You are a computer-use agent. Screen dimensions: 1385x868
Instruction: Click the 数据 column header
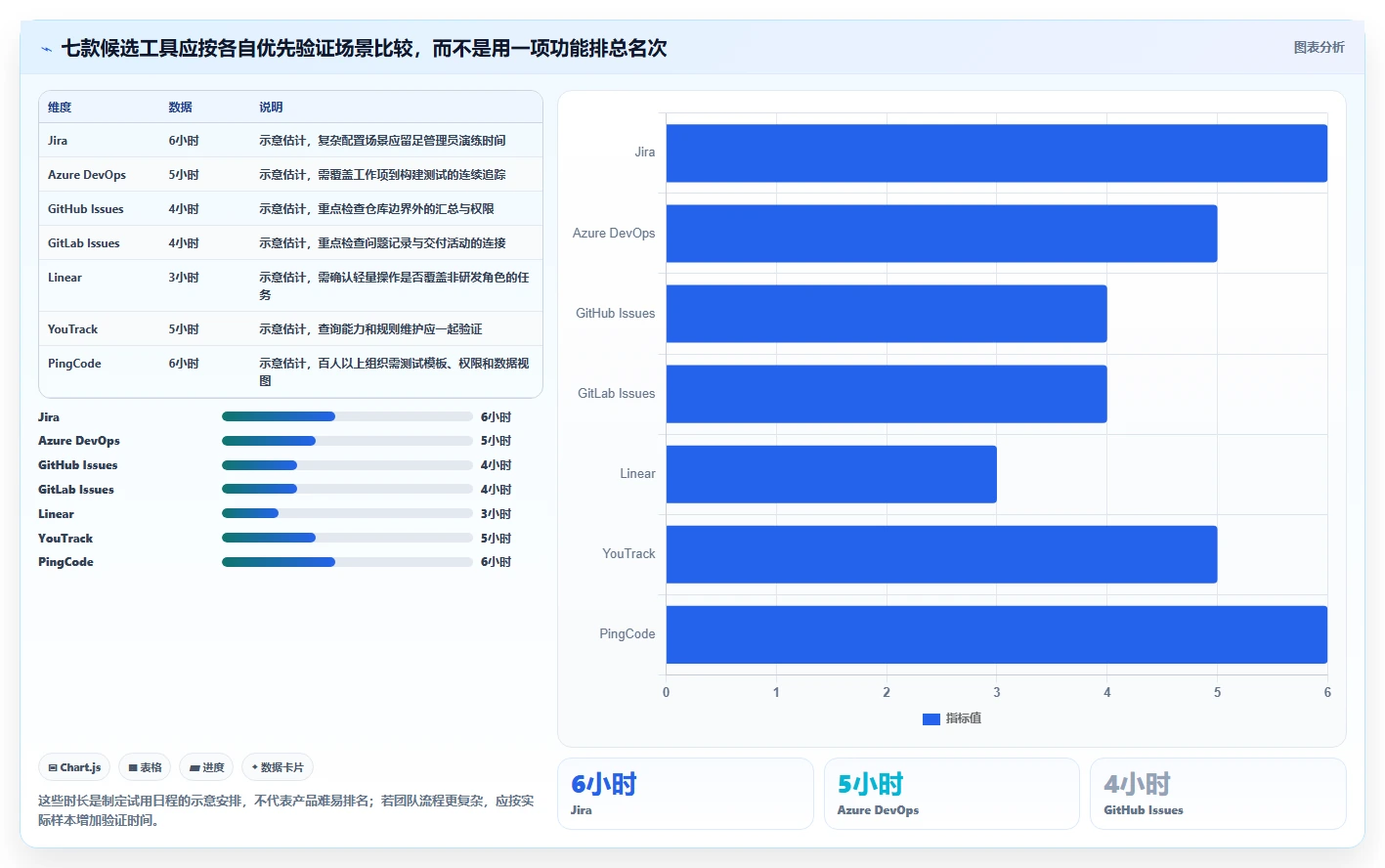tap(180, 108)
